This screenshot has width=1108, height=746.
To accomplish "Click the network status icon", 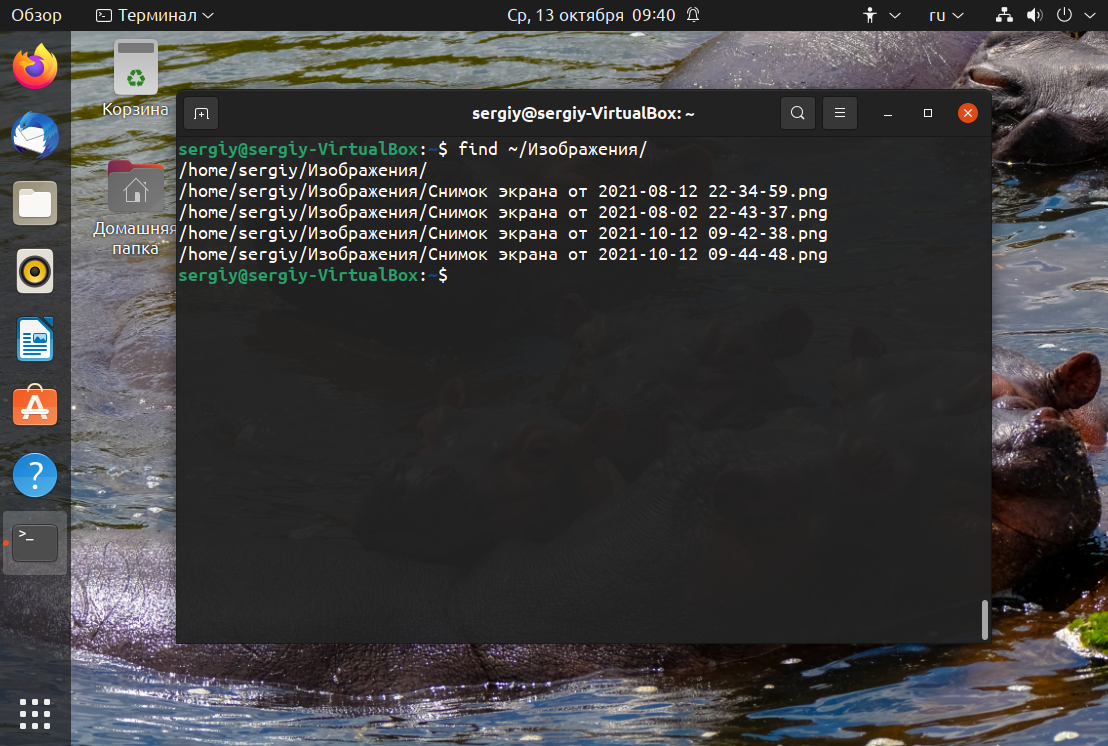I will pyautogui.click(x=1004, y=15).
